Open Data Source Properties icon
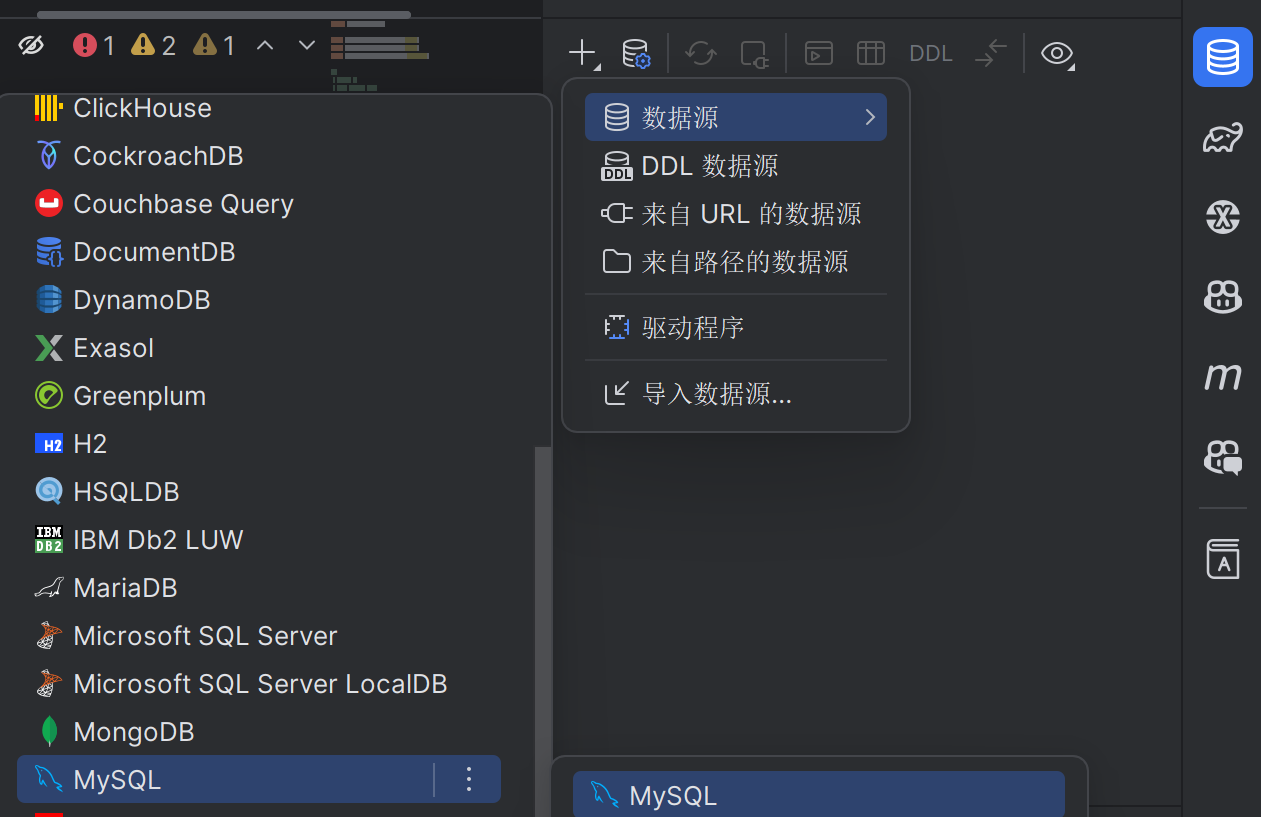Screen dimensions: 1261x817 tap(636, 53)
